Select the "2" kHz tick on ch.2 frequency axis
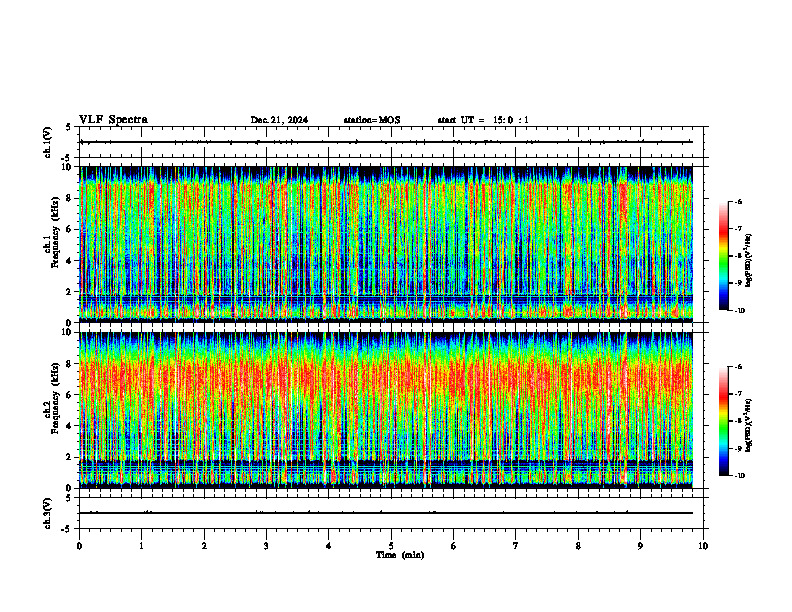This screenshot has width=792, height=612. point(70,457)
